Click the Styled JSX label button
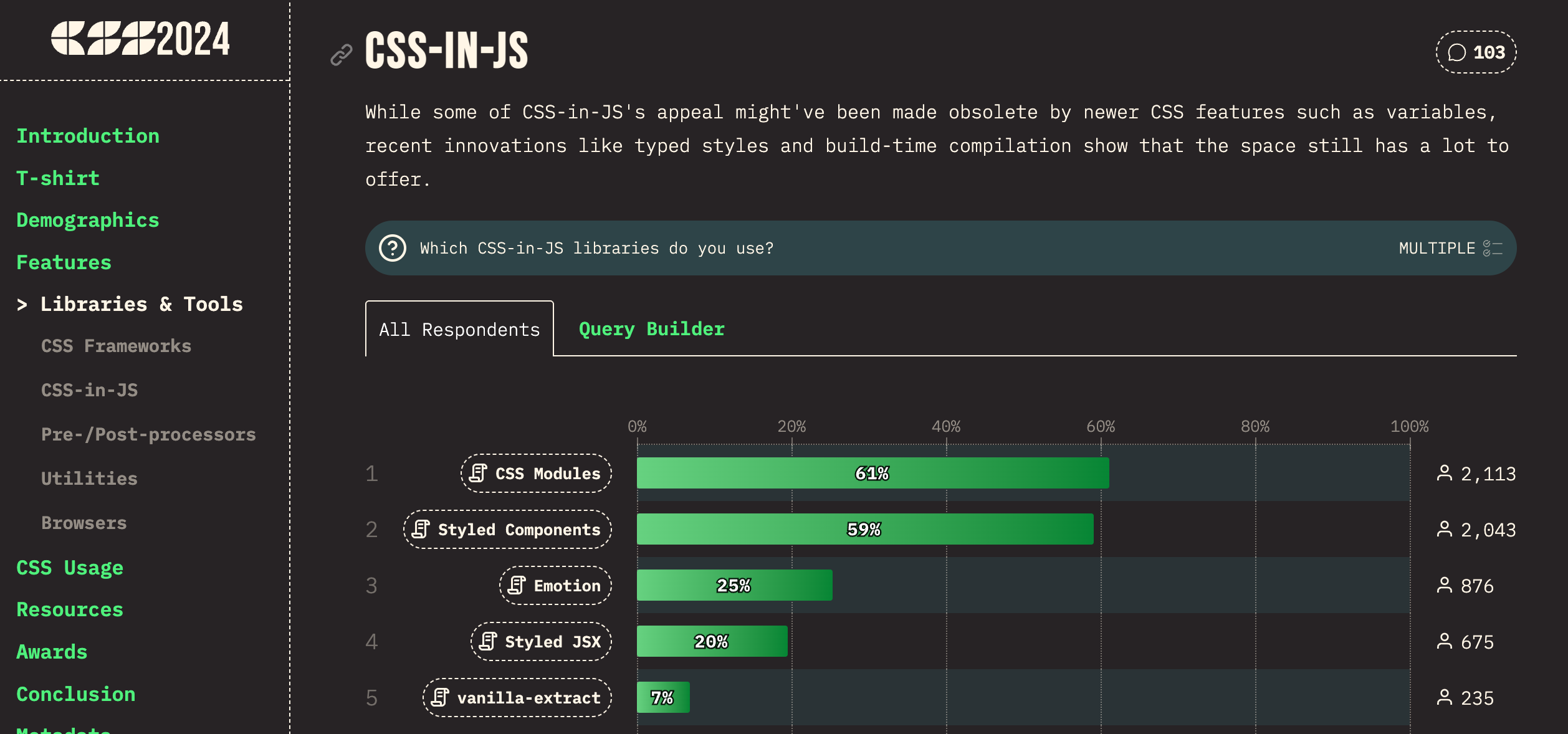 [541, 641]
